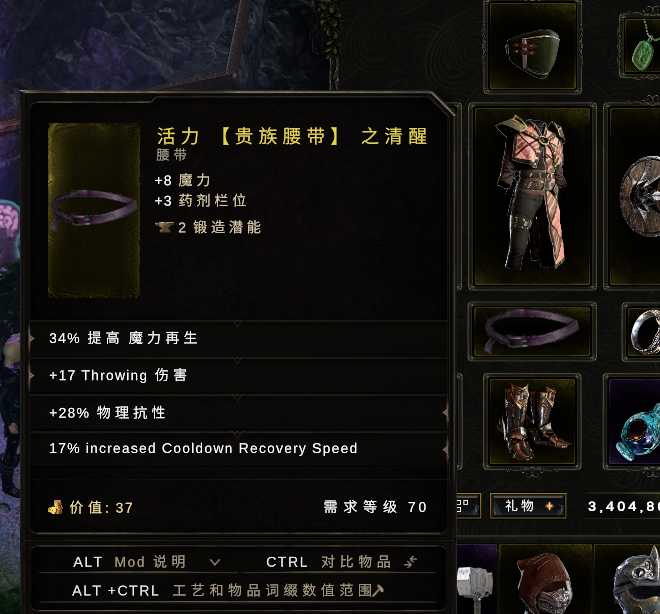Click the CTRL 对比物品 compare option
This screenshot has height=614, width=660.
tap(341, 562)
